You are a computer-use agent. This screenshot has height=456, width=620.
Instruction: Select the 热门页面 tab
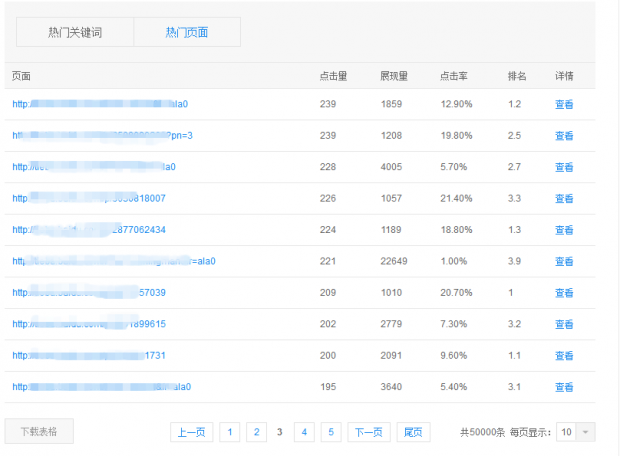[x=187, y=32]
